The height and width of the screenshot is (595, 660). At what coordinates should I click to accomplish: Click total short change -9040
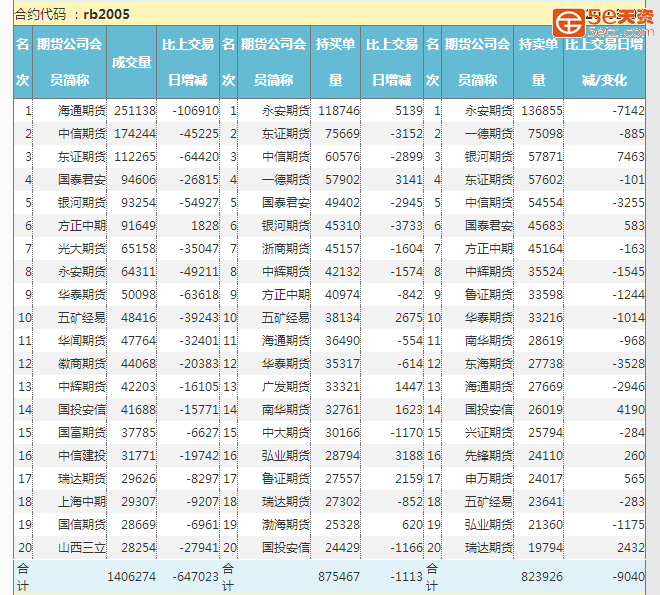(x=628, y=576)
